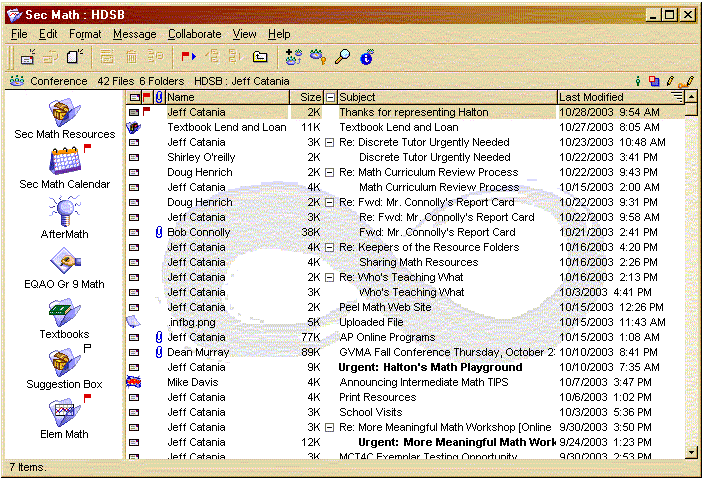This screenshot has height=479, width=703.
Task: Collapse the Math Curriculum Review Process thread
Action: [330, 172]
